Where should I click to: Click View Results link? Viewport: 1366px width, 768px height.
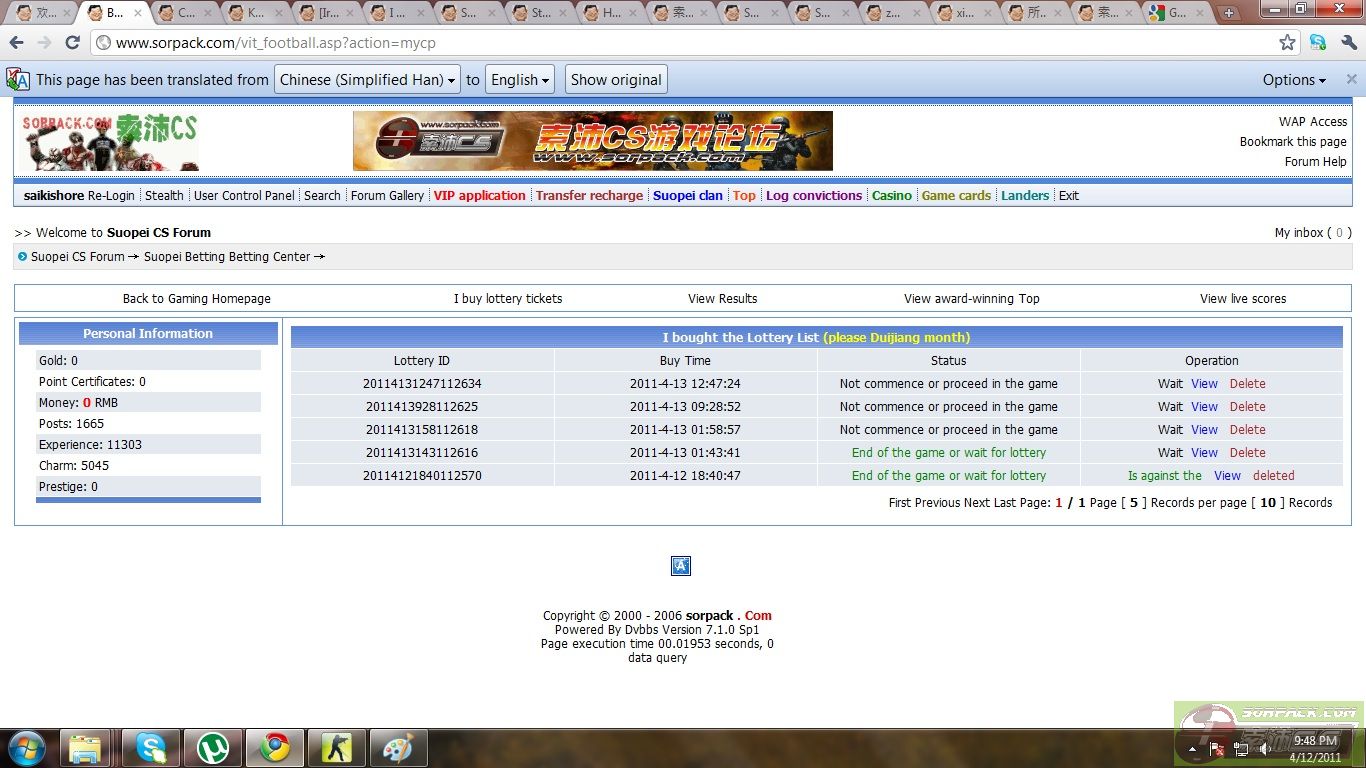[x=722, y=299]
